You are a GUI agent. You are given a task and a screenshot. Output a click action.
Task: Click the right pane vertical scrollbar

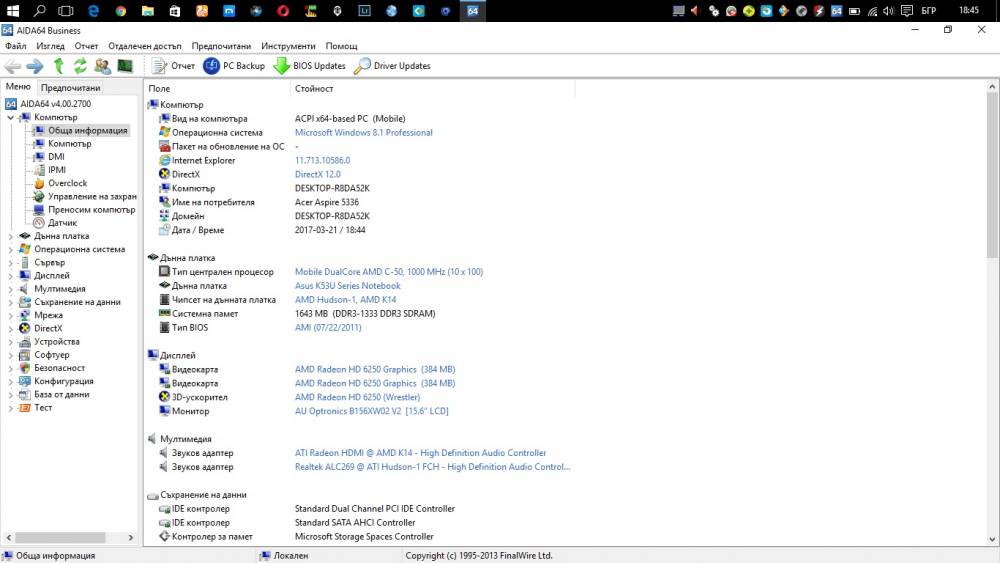[992, 175]
